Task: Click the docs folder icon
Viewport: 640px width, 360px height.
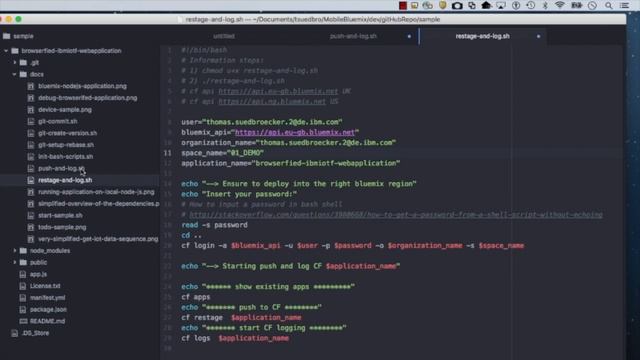Action: [x=23, y=74]
